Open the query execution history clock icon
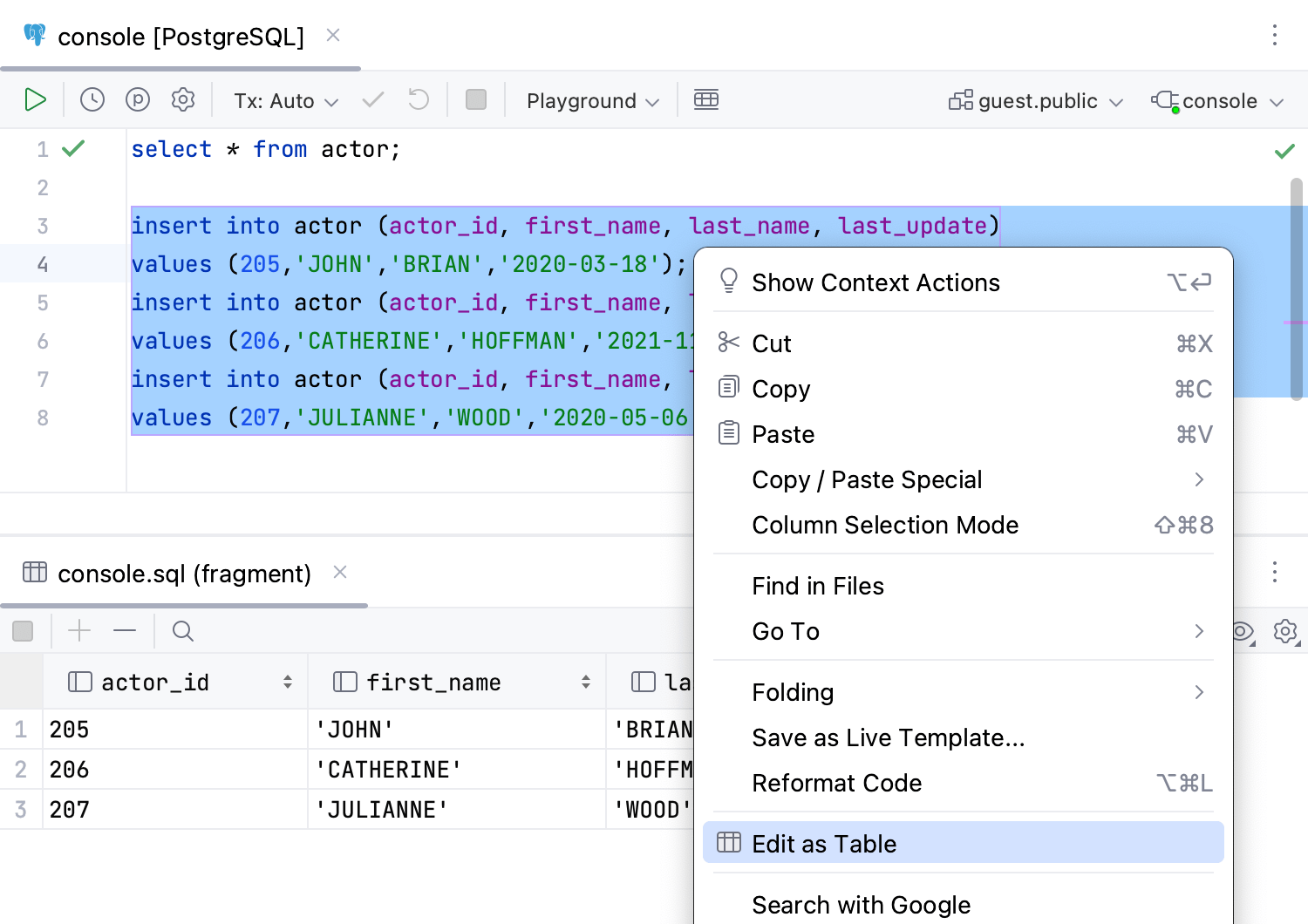1308x924 pixels. coord(92,99)
